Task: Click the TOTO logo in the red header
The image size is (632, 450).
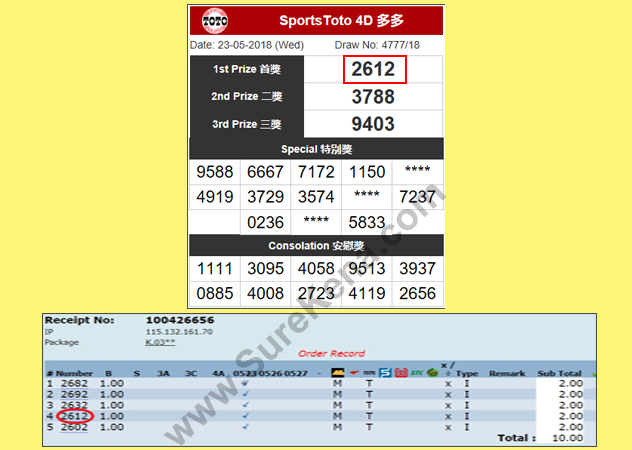Action: (214, 20)
